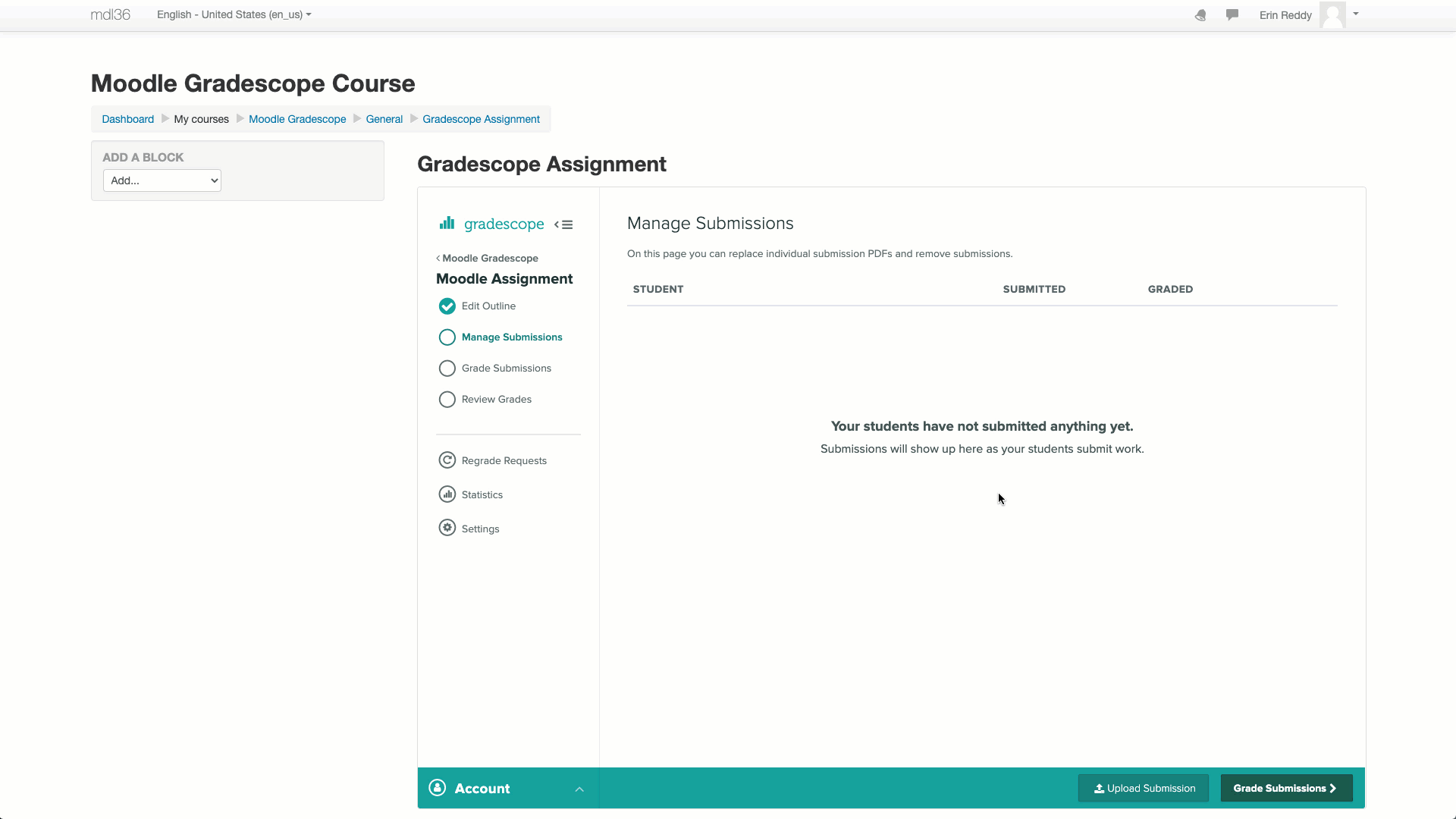The height and width of the screenshot is (819, 1456).
Task: Click the Grade Submissions button in footer
Action: [x=1286, y=789]
